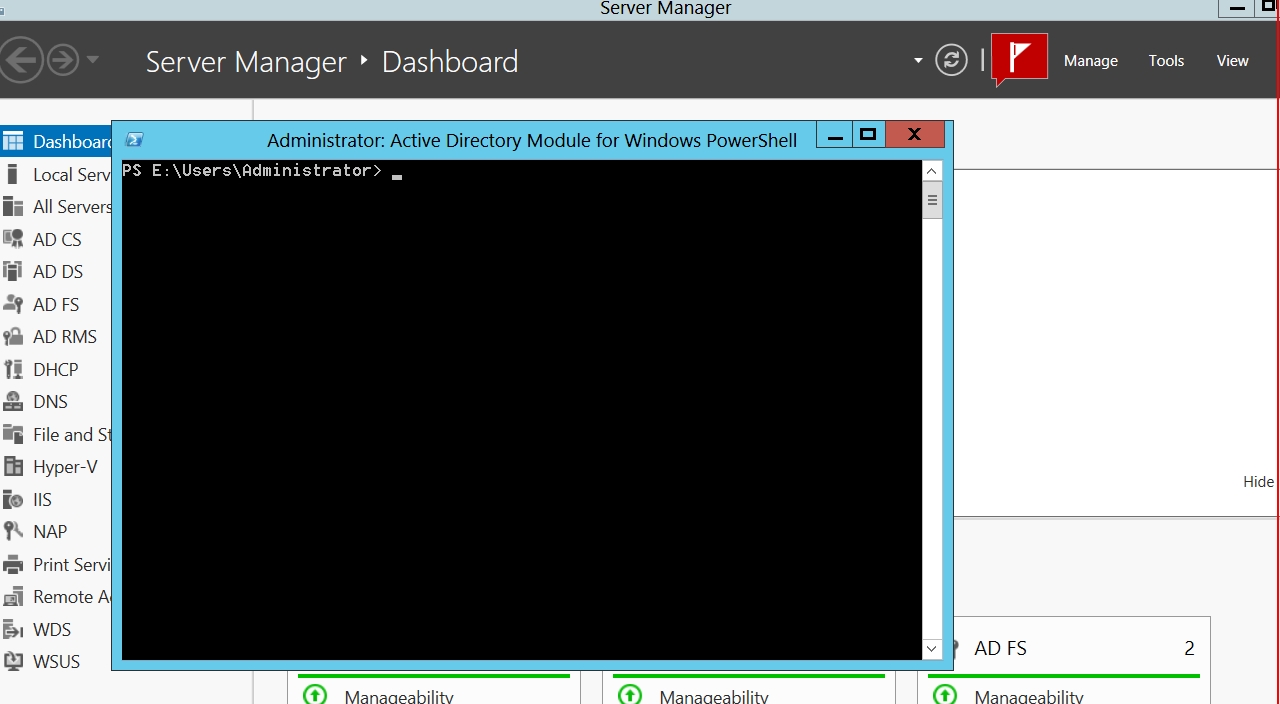This screenshot has height=704, width=1280.
Task: Open the Notifications flag
Action: point(1019,58)
